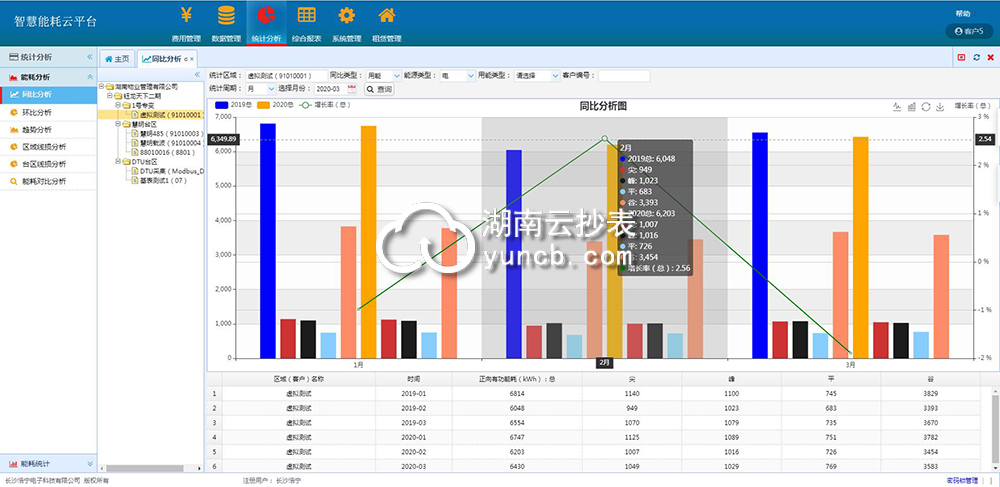The image size is (1000, 487).
Task: Download chart as image icon
Action: tap(940, 106)
